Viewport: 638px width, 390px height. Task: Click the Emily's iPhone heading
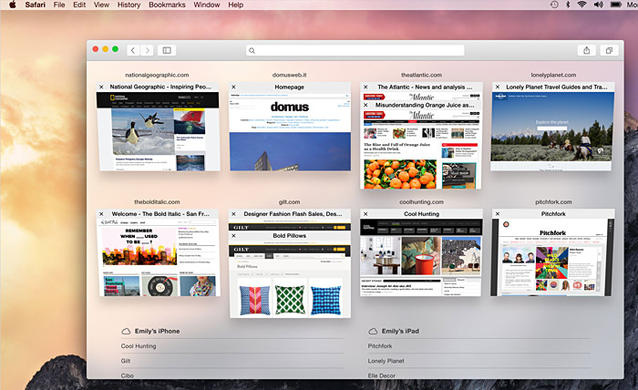coord(157,331)
